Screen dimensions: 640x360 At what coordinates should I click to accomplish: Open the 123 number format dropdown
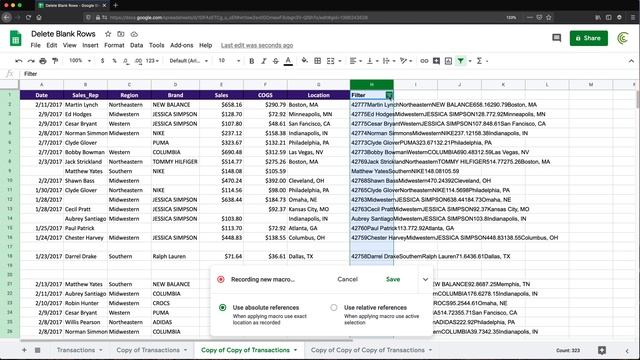click(152, 61)
